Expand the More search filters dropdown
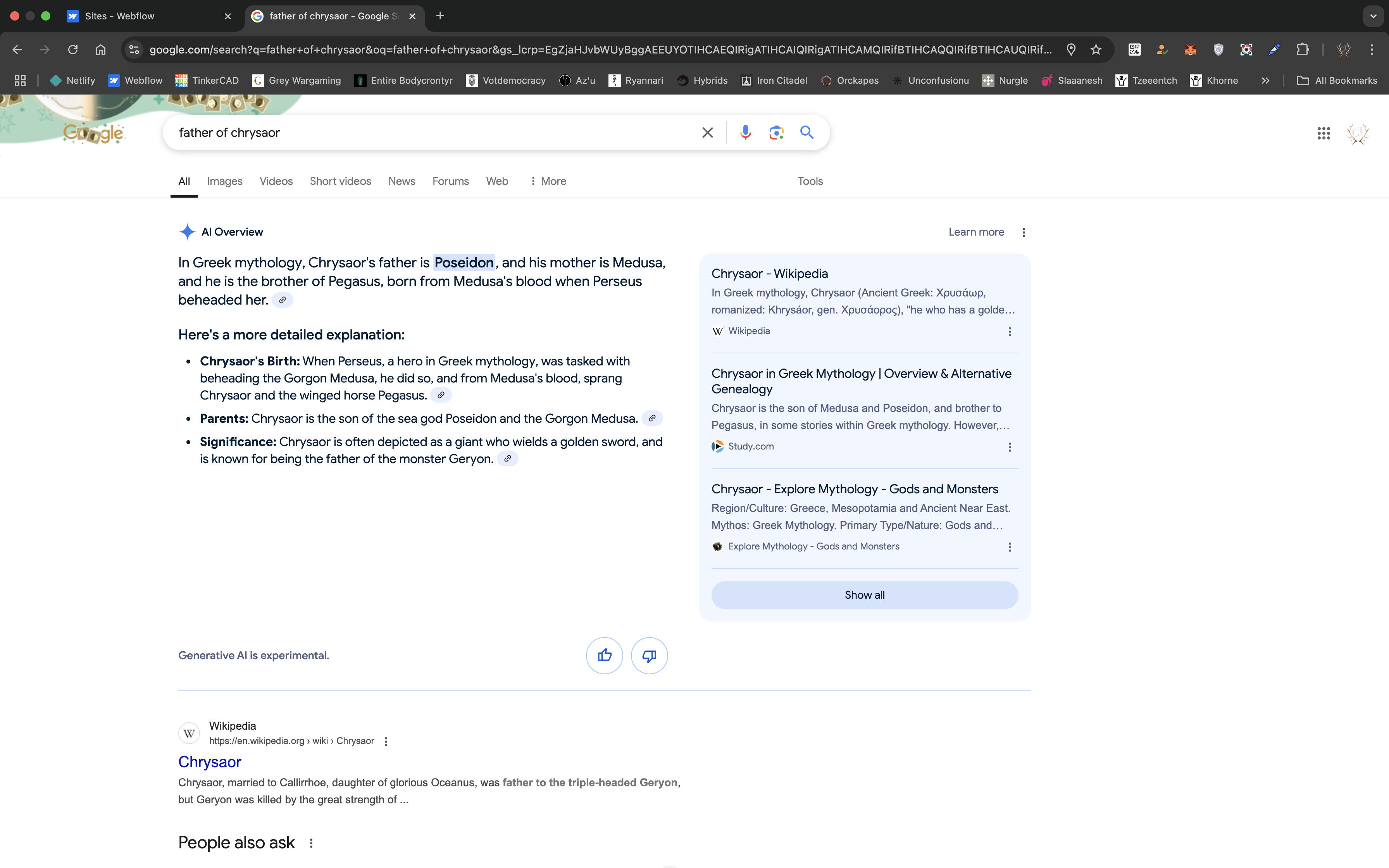 (x=548, y=181)
